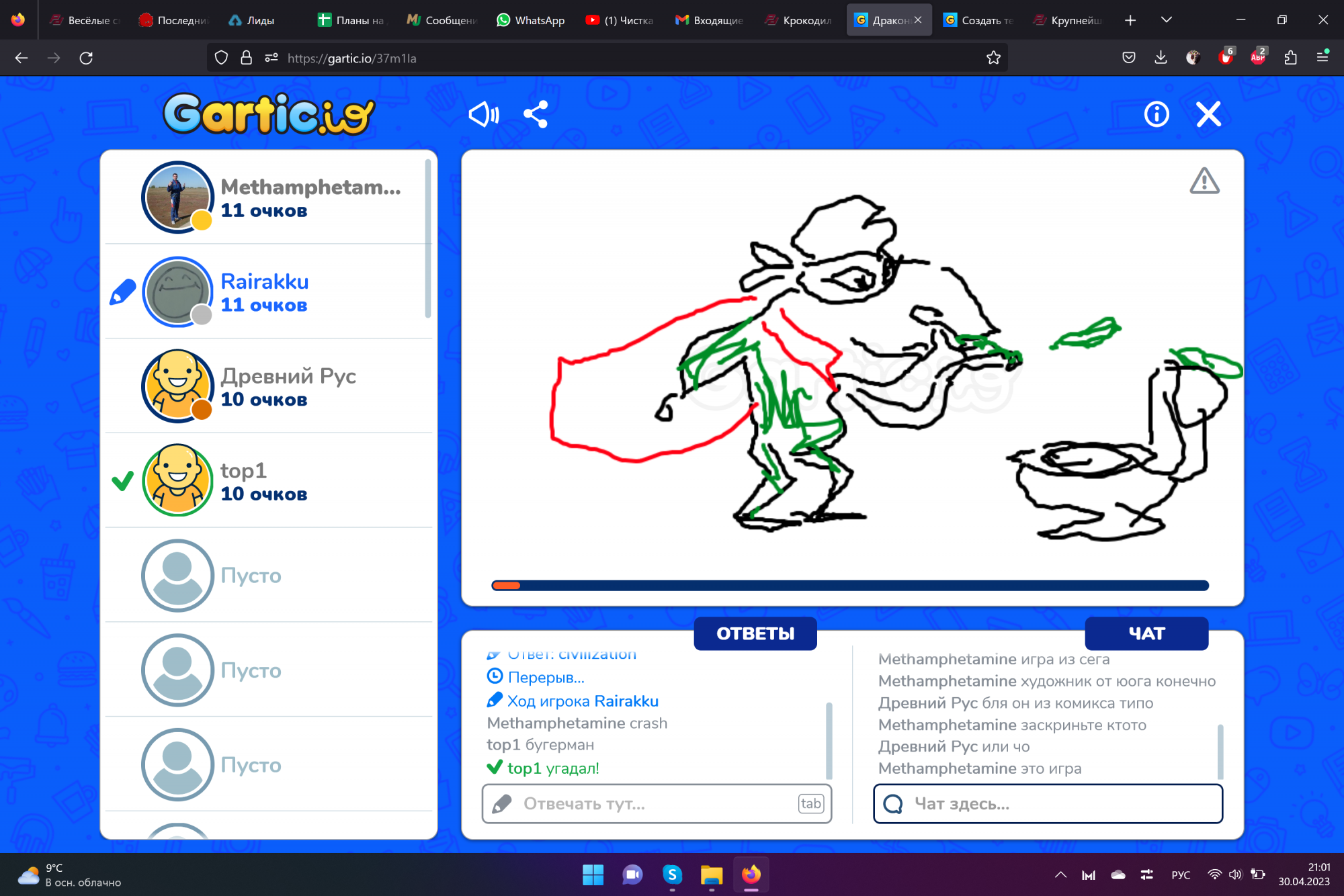Open Skype from the taskbar

point(673,875)
